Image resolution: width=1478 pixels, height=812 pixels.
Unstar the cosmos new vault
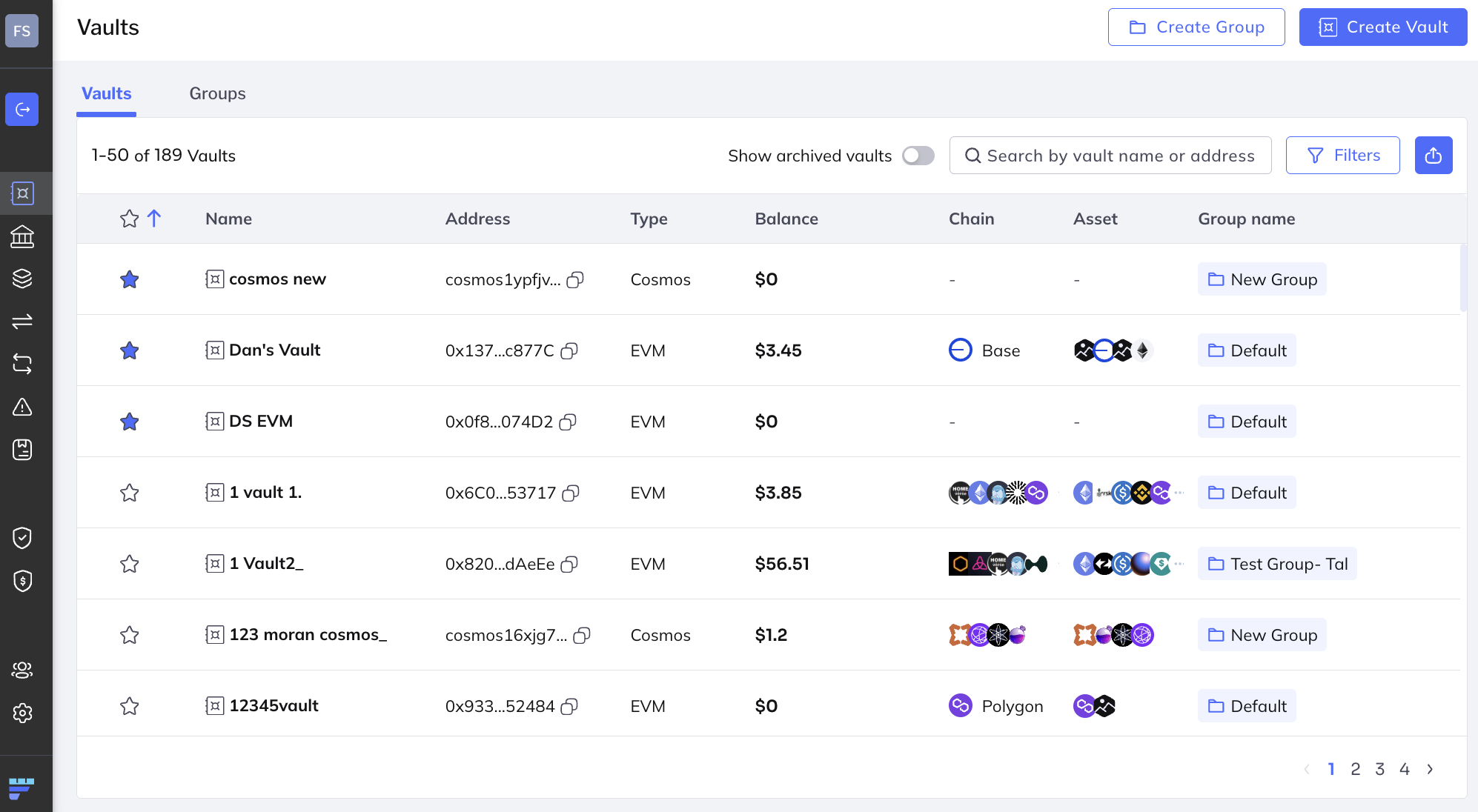coord(130,279)
